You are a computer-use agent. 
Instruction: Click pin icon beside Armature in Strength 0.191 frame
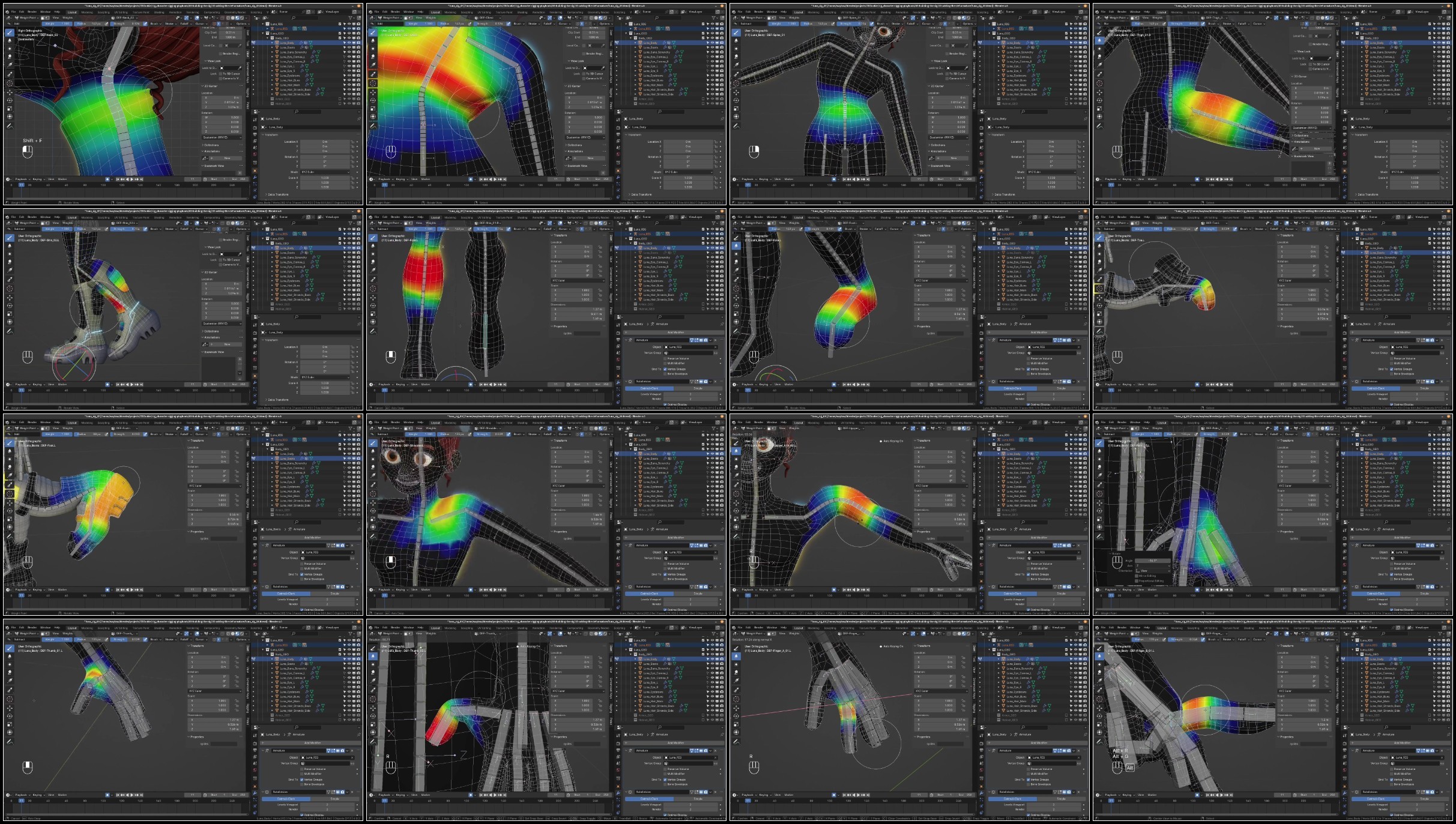point(1085,324)
